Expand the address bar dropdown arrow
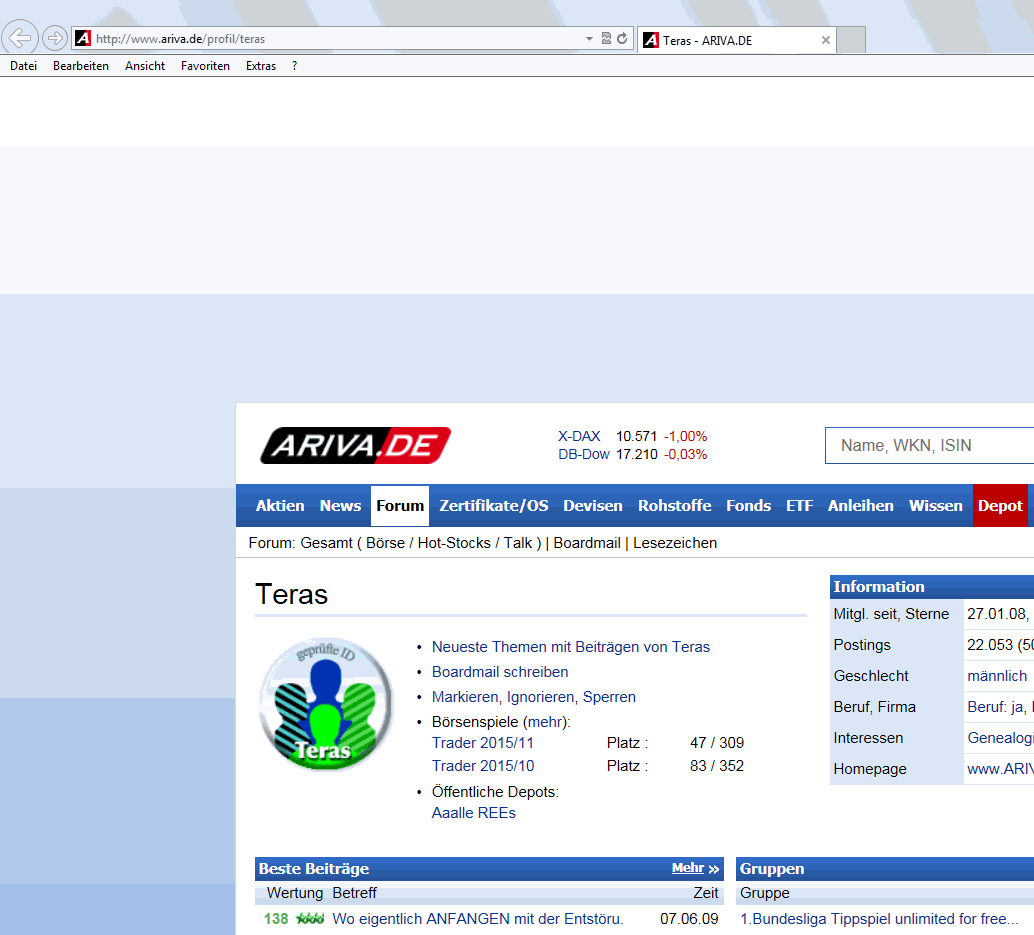This screenshot has height=935, width=1034. tap(589, 39)
